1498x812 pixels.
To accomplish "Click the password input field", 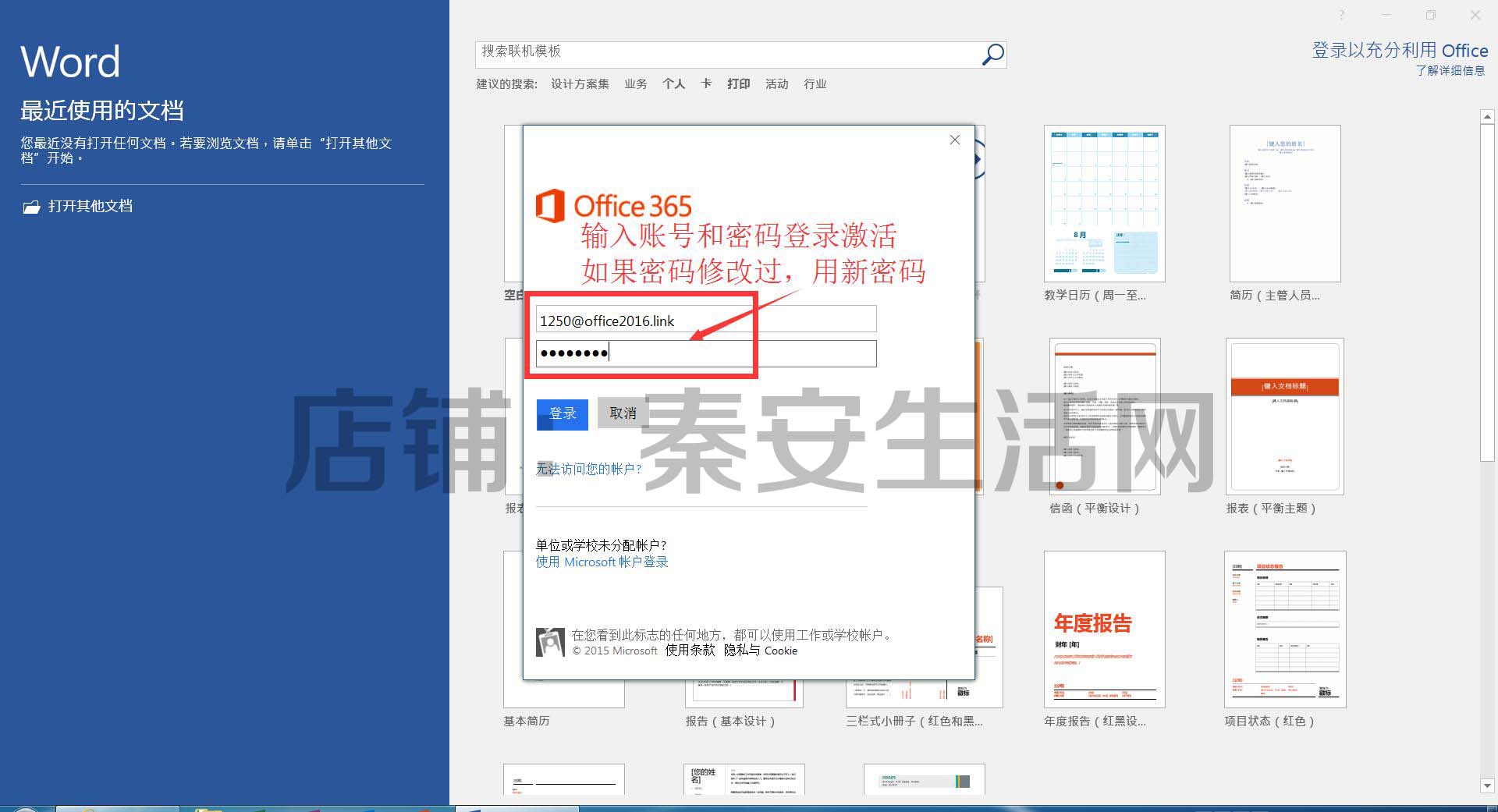I will 706,353.
